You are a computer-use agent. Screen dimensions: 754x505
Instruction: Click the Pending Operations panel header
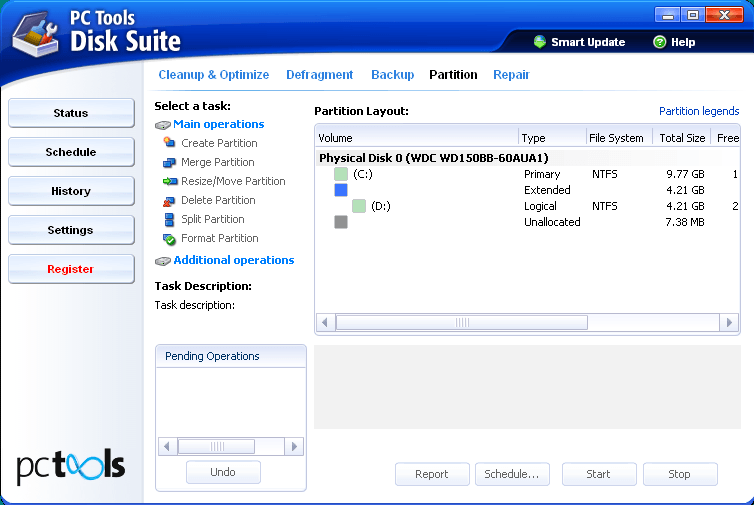(231, 356)
